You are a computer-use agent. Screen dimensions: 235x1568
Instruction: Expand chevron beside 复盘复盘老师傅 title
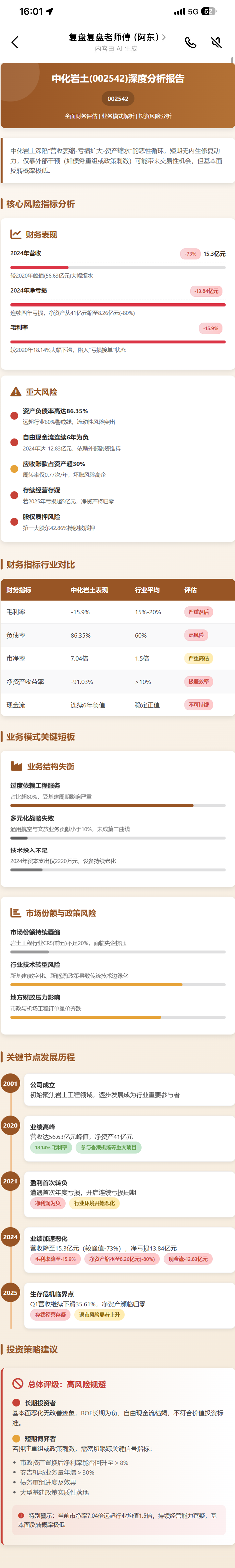click(163, 37)
